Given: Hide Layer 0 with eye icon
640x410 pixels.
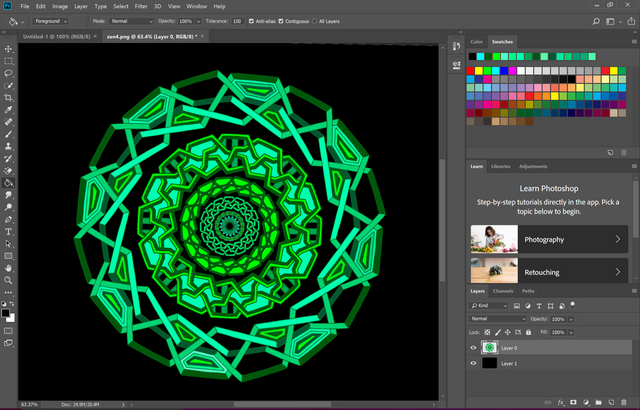Looking at the screenshot, I should [474, 347].
